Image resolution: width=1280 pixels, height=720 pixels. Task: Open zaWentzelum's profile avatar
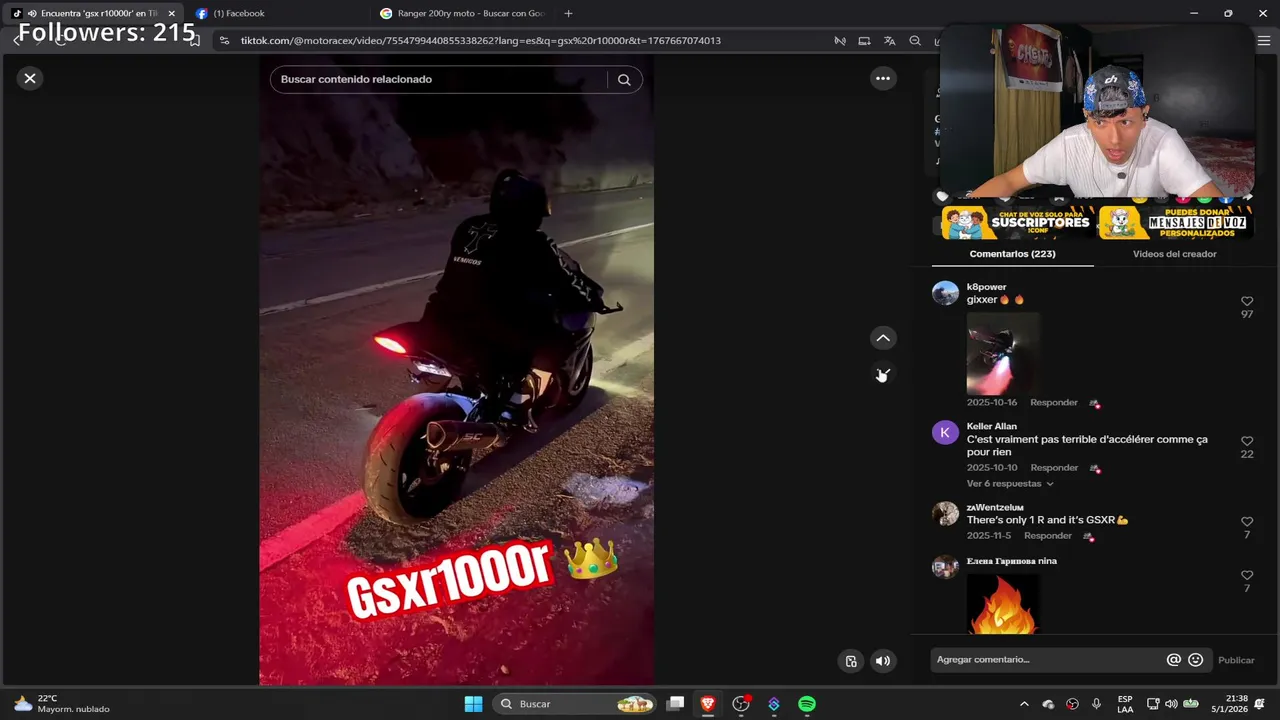pos(945,513)
